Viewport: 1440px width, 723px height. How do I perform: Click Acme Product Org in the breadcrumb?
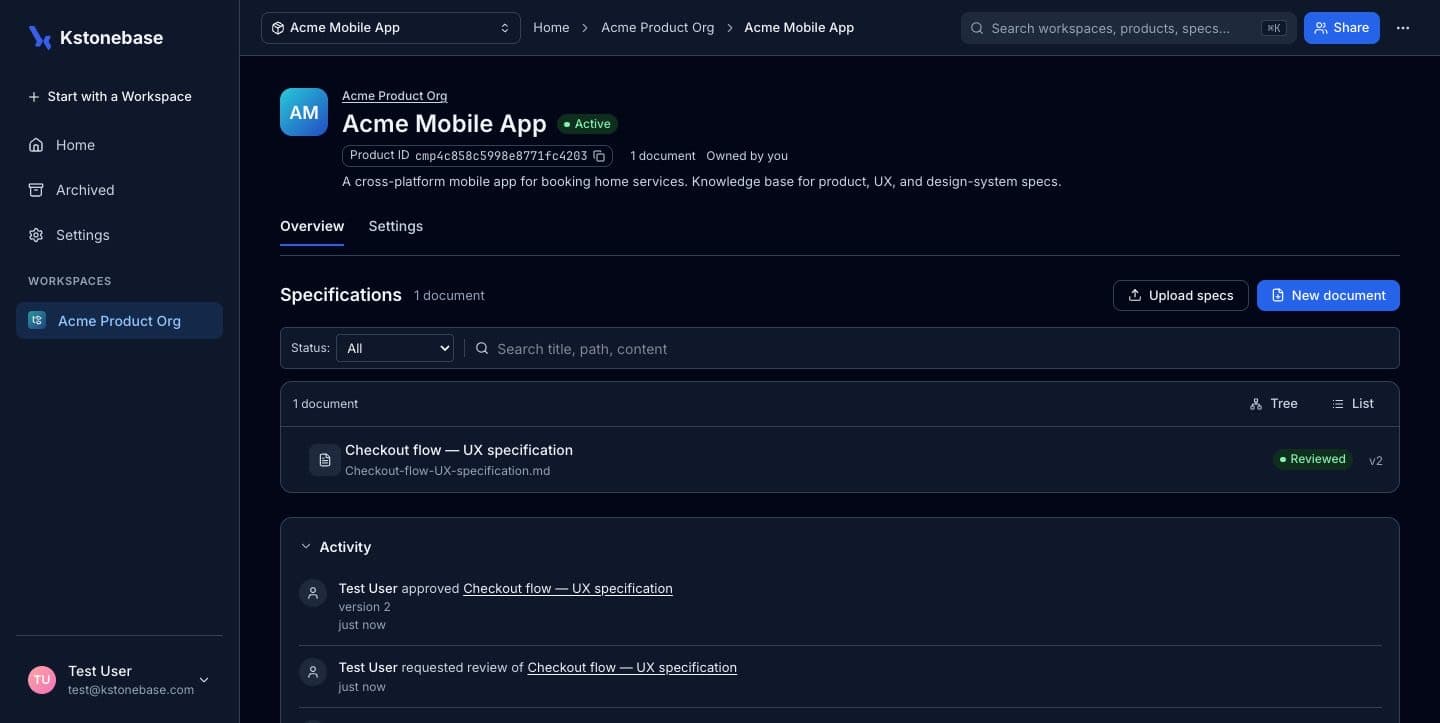658,28
